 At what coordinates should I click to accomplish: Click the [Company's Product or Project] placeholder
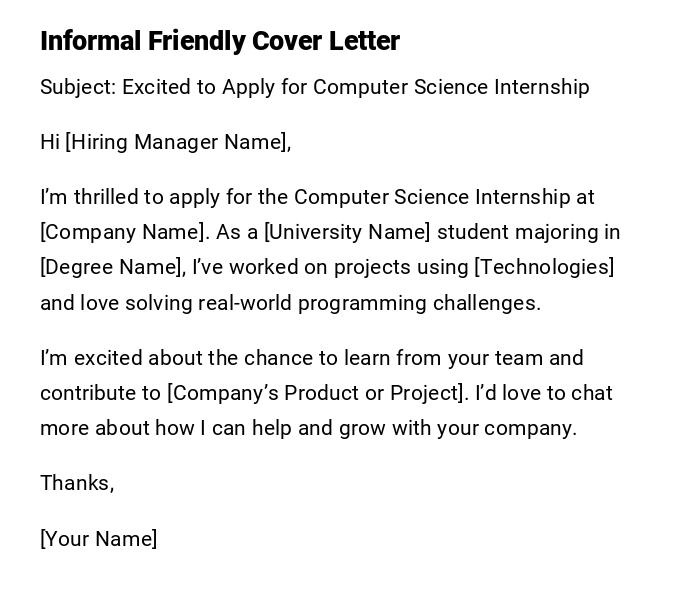317,393
